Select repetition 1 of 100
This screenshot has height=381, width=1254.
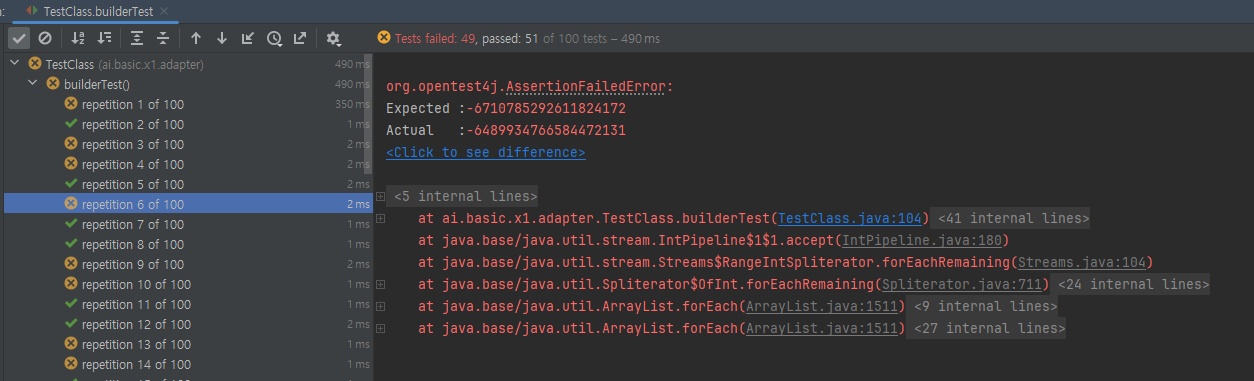pyautogui.click(x=133, y=104)
